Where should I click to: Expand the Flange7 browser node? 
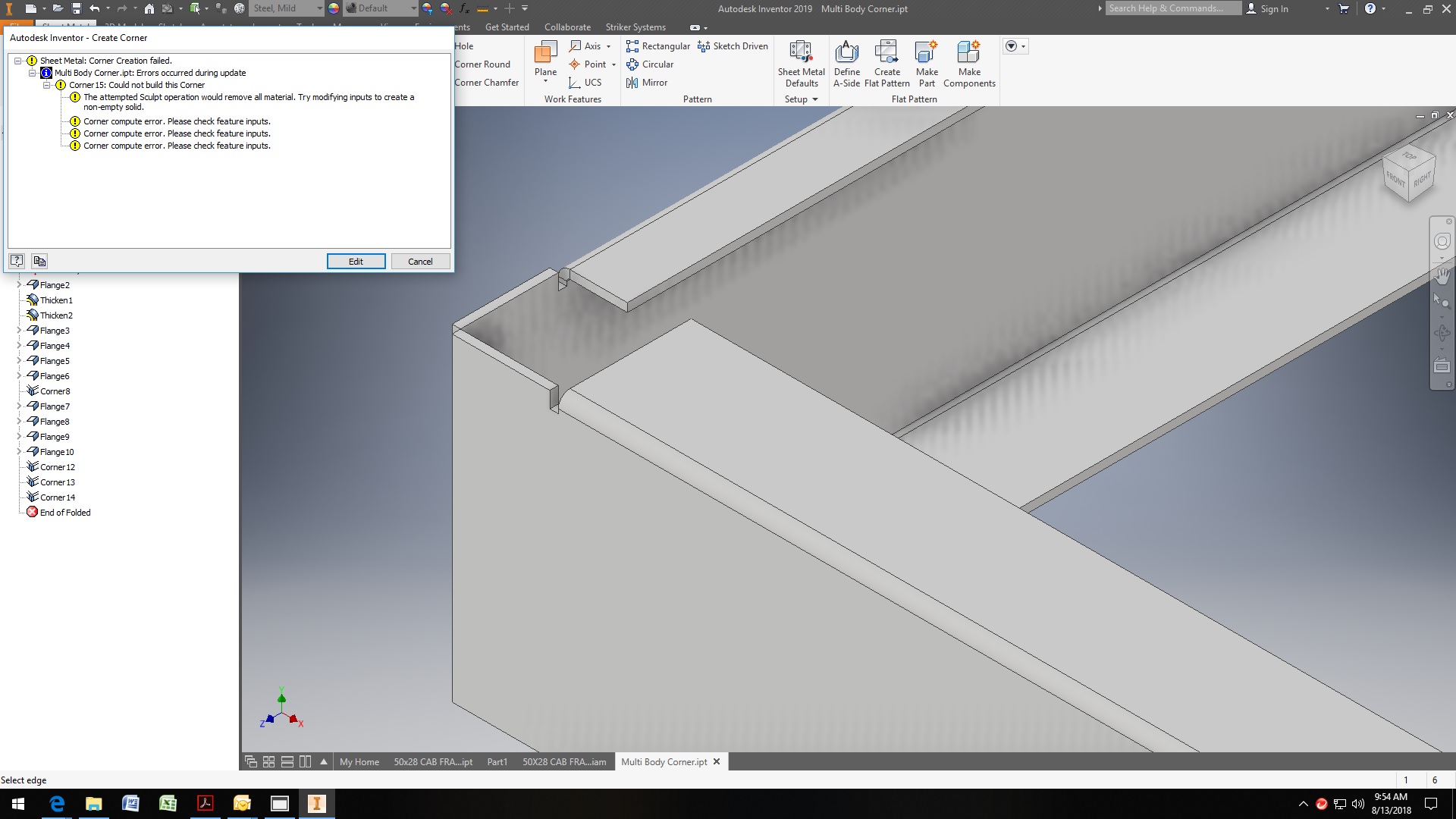pos(19,406)
